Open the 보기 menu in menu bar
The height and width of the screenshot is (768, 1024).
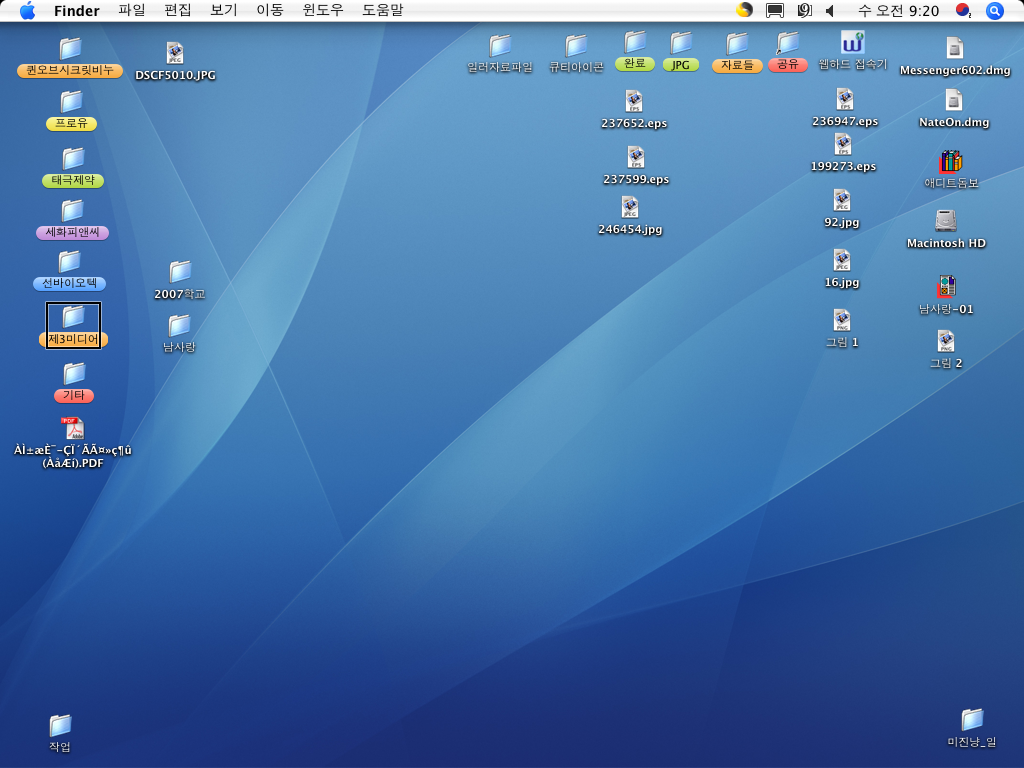pyautogui.click(x=223, y=11)
